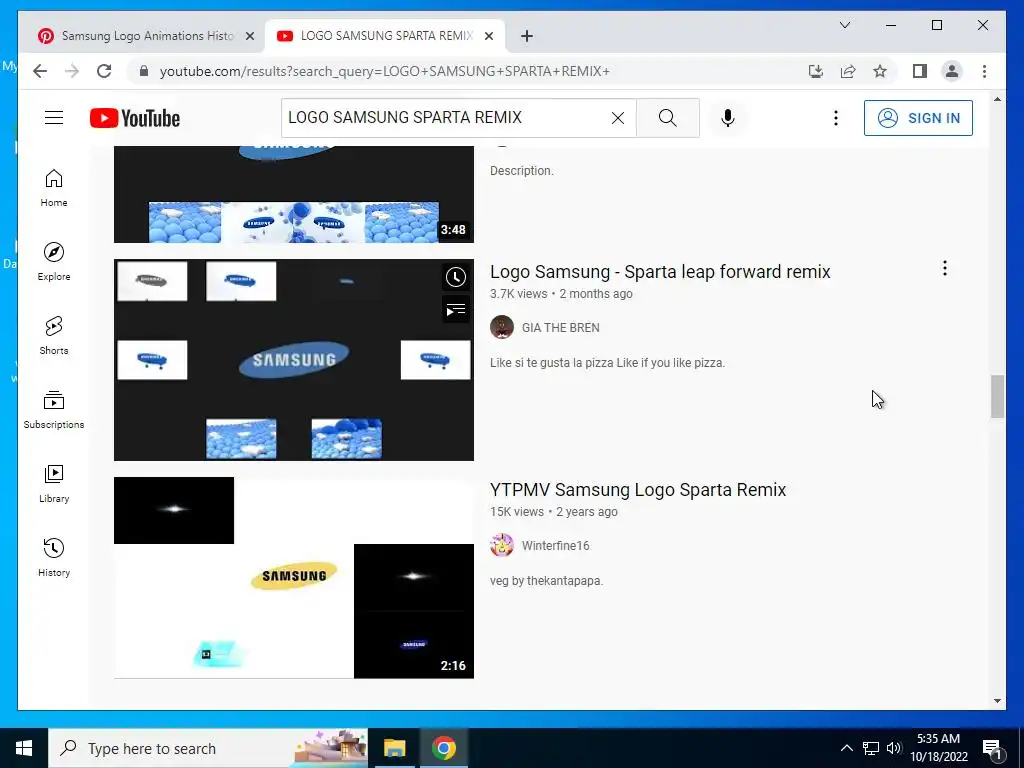
Task: Select the LOGO SAMSUNG SPARTA REMIX tab
Action: (385, 36)
